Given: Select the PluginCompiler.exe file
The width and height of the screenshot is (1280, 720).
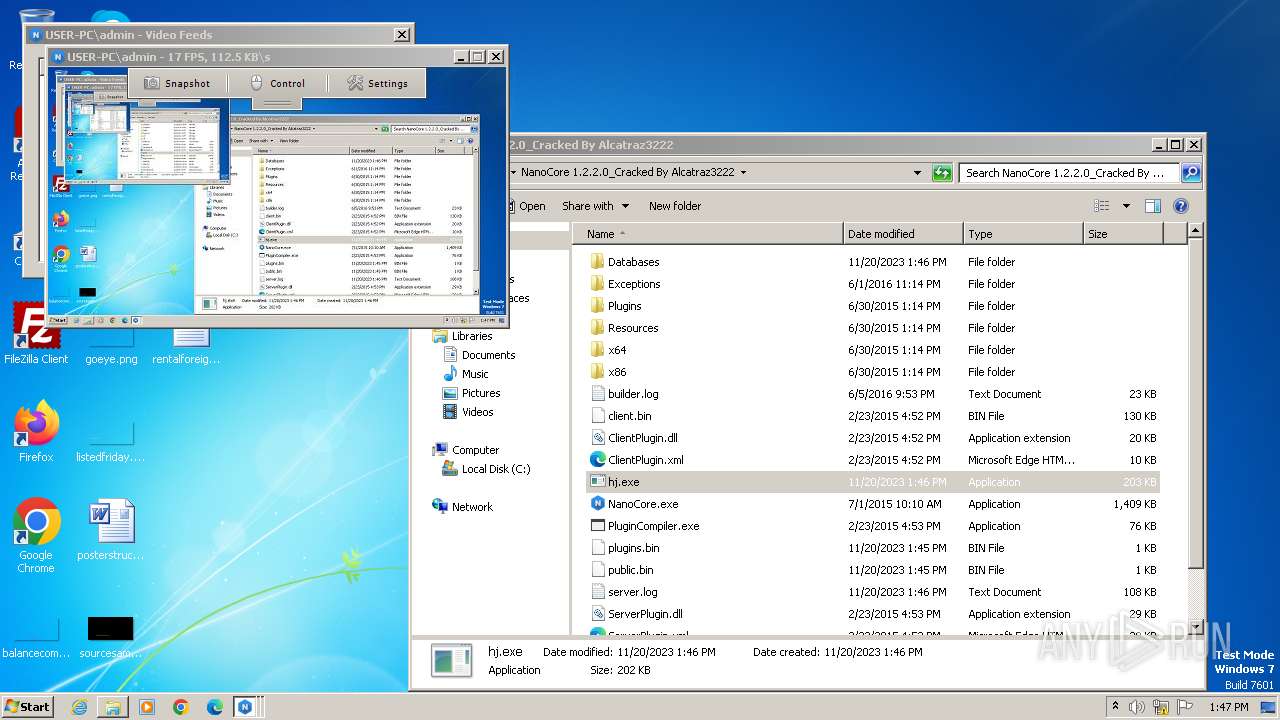Looking at the screenshot, I should tap(872, 526).
